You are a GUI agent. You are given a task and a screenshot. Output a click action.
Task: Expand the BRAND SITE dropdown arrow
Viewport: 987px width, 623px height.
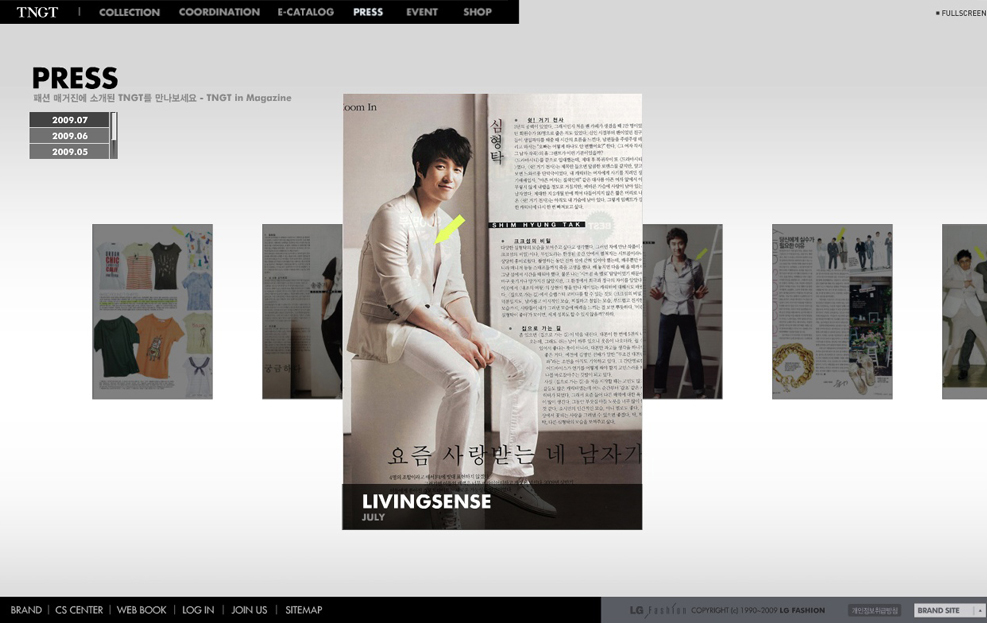[979, 610]
